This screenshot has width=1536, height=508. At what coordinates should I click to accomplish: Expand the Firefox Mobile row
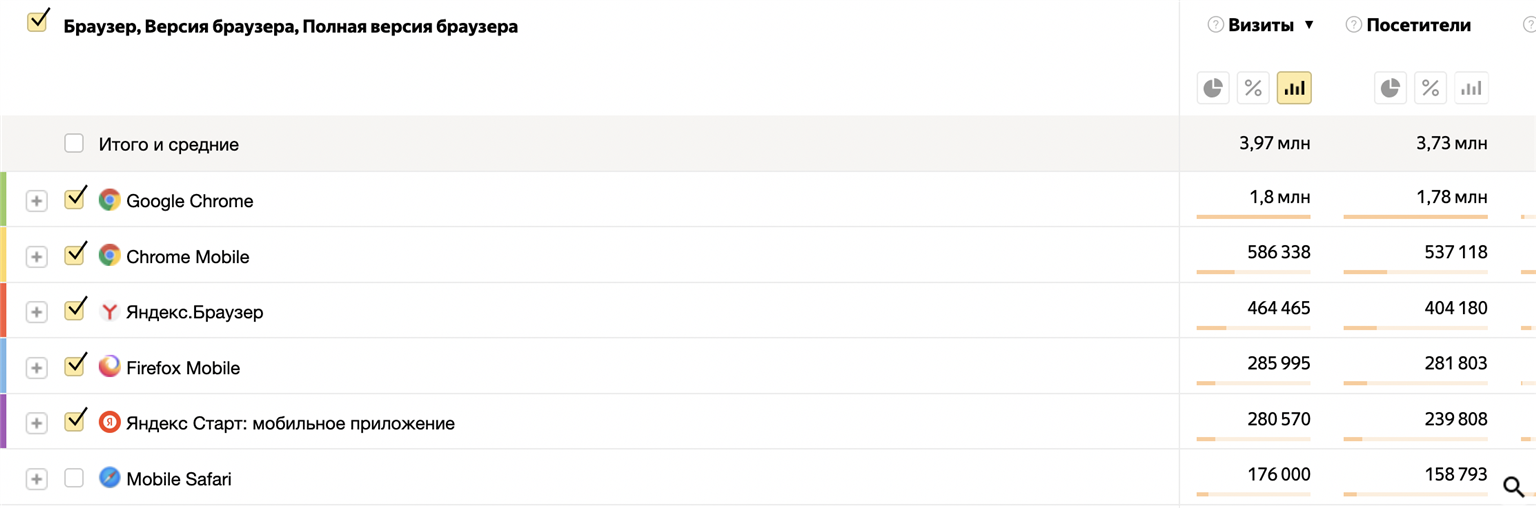point(36,368)
